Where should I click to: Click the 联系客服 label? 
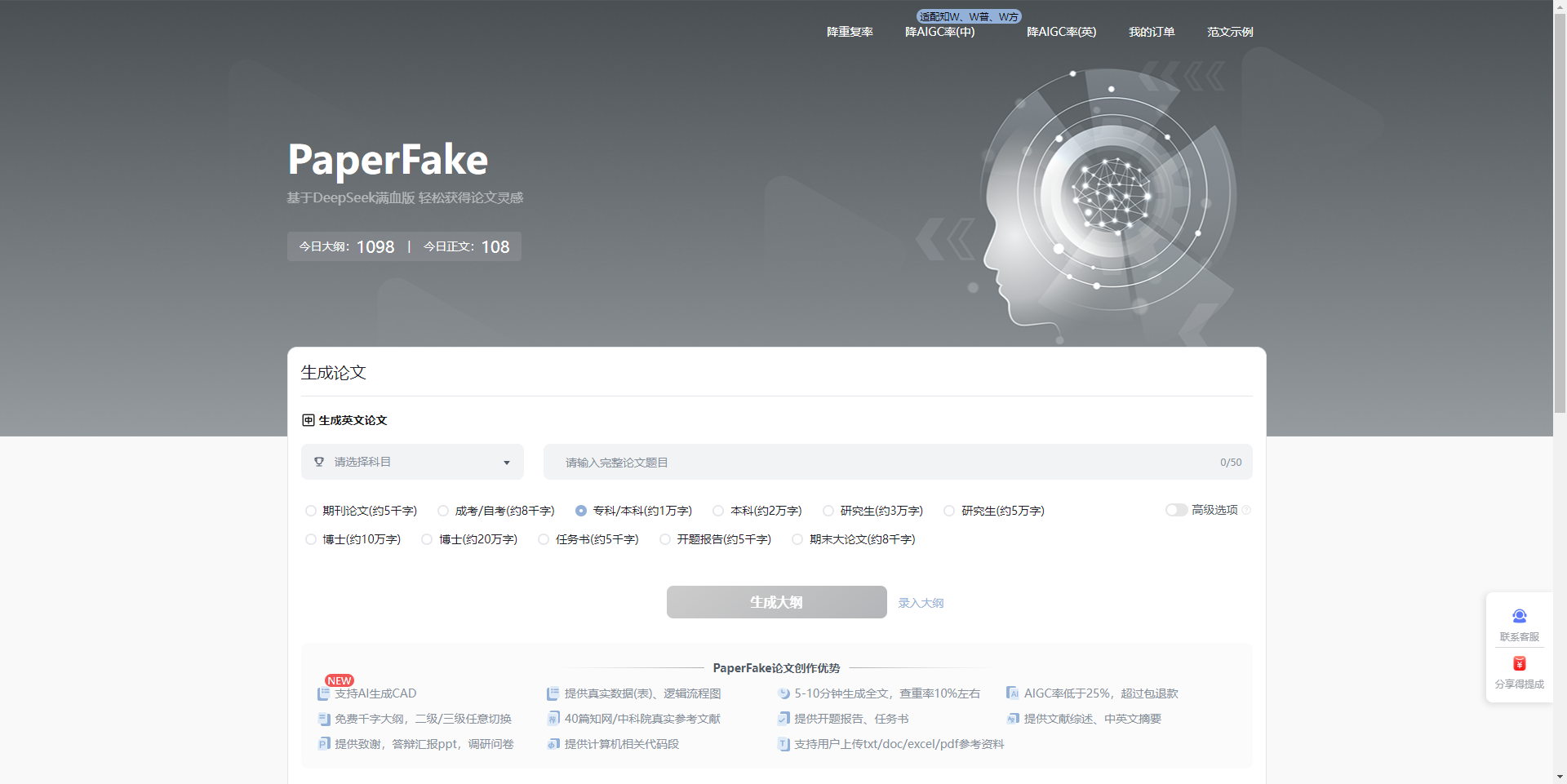coord(1519,636)
